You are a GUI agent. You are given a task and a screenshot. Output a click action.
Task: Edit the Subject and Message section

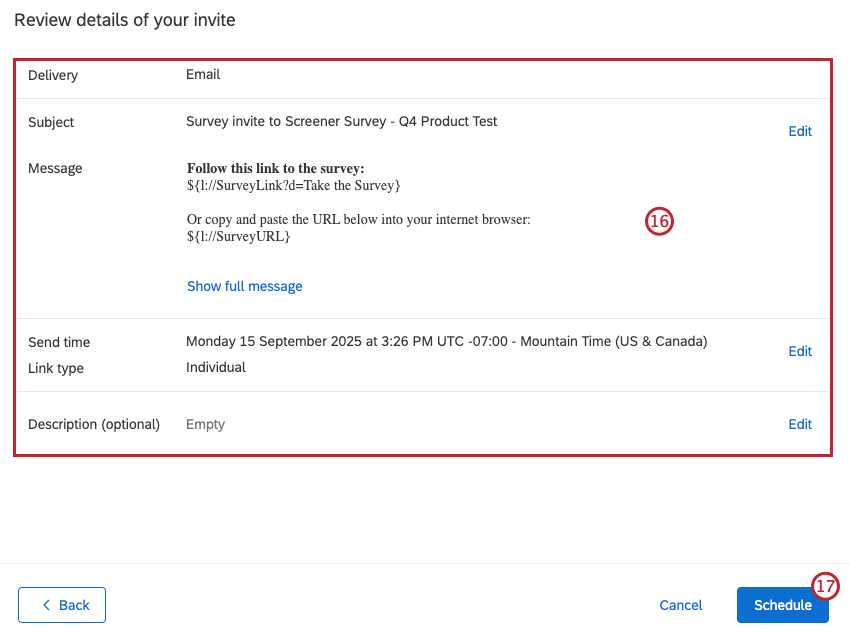coord(800,131)
